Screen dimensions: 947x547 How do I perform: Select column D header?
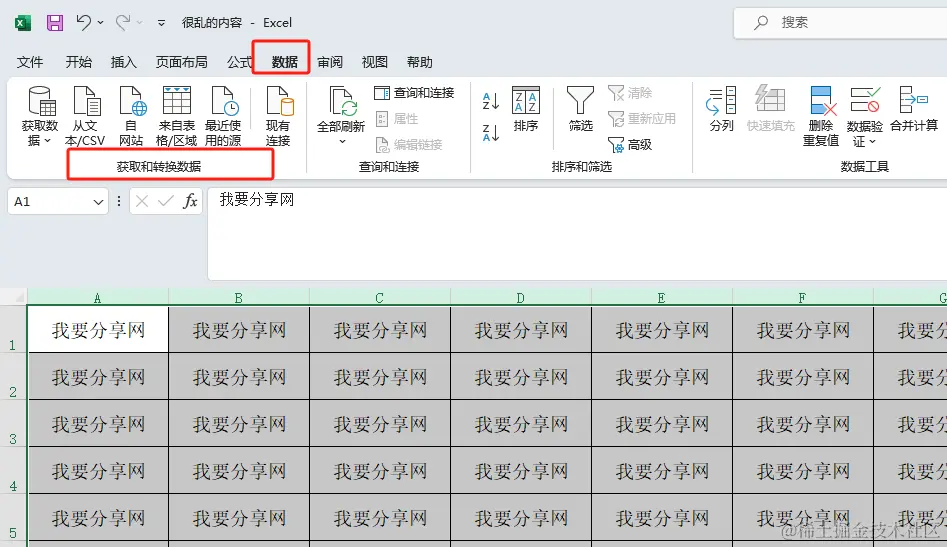click(521, 297)
